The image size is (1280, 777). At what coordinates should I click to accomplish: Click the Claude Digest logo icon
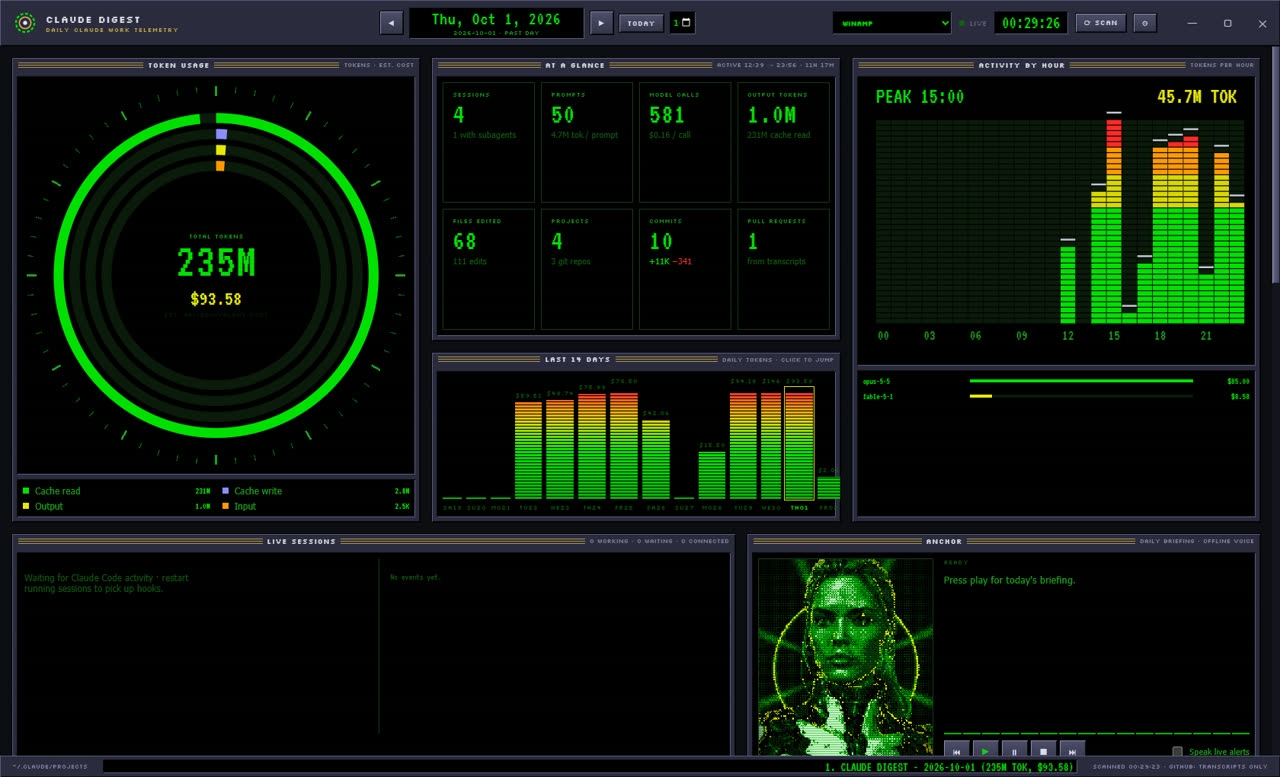point(25,22)
